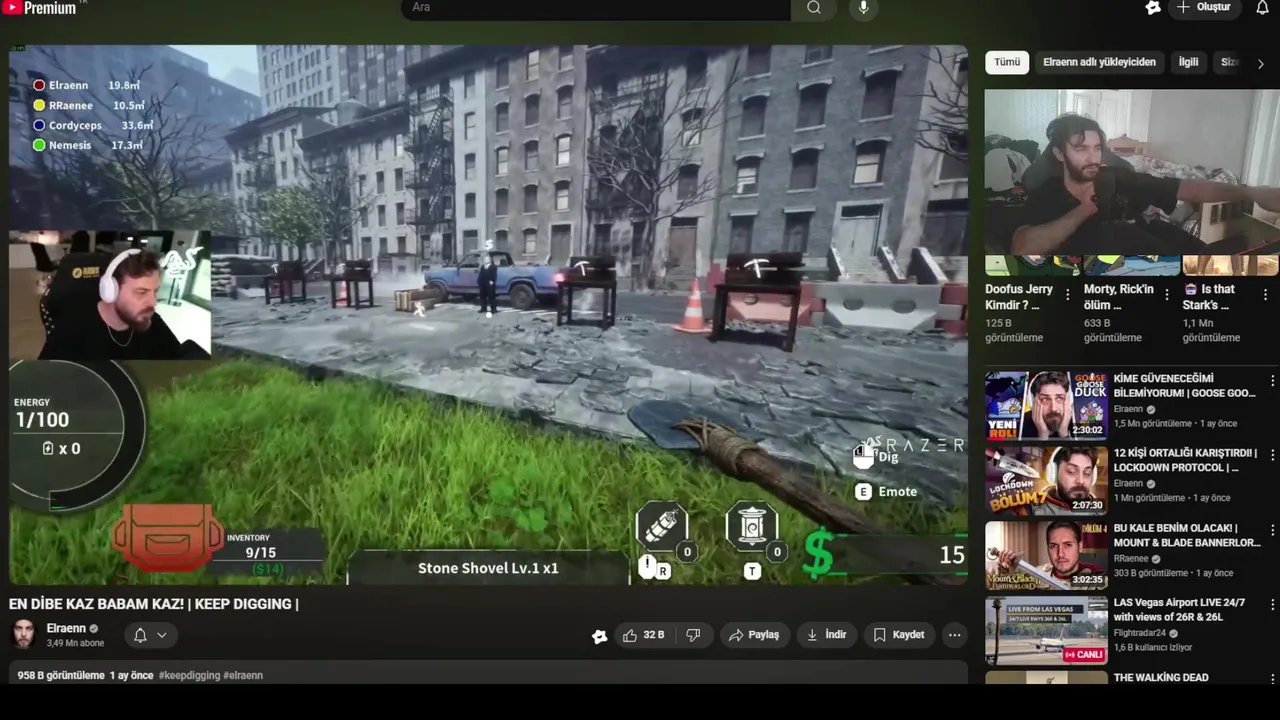Open subscription notification bell dropdown
The height and width of the screenshot is (720, 1280).
coord(150,635)
